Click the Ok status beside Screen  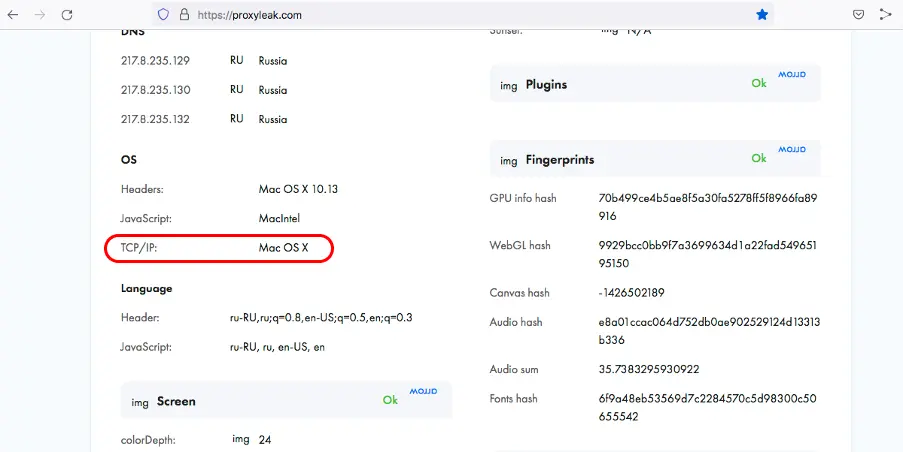click(x=390, y=400)
